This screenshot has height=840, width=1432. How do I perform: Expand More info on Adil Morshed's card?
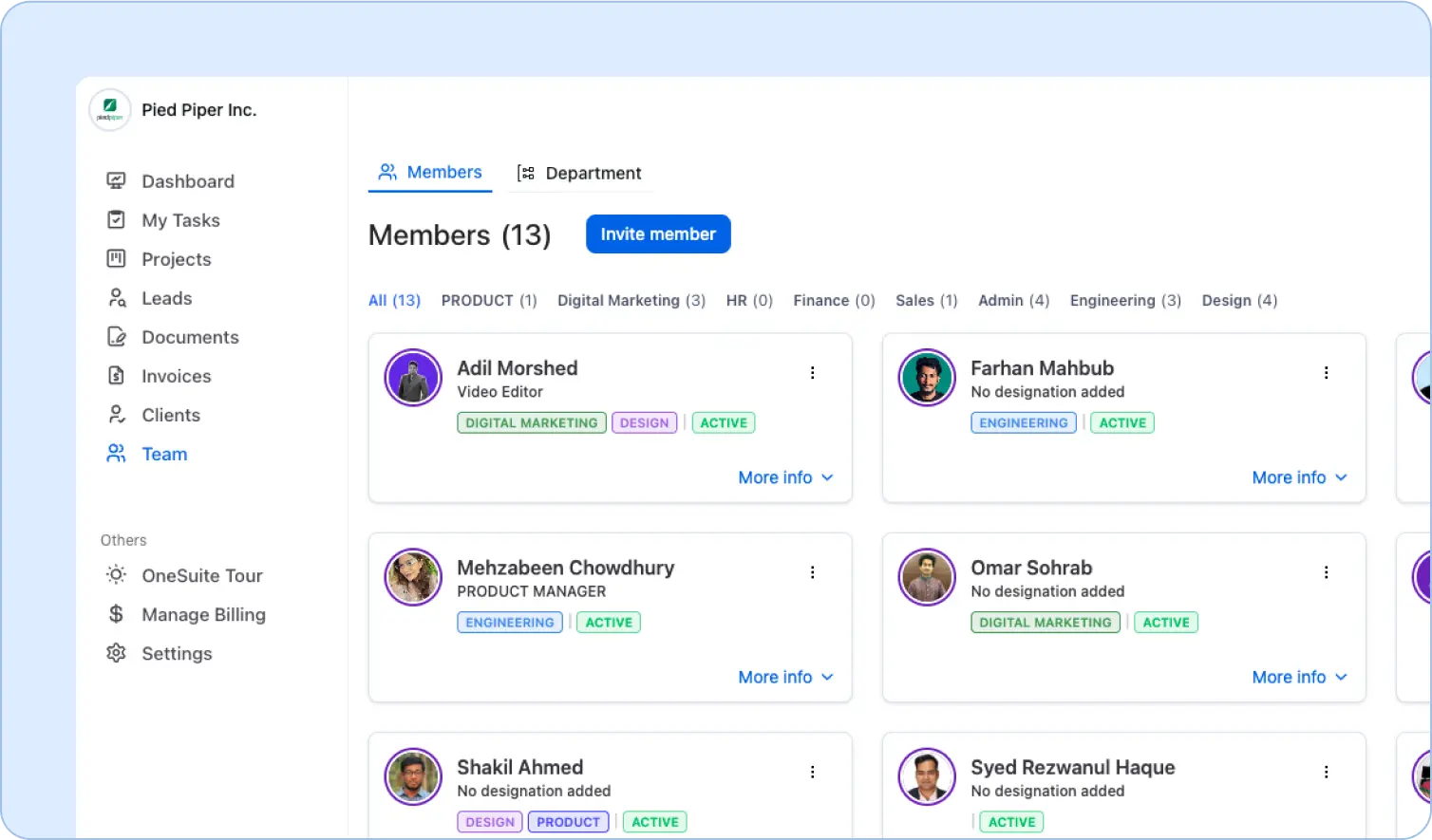point(786,477)
